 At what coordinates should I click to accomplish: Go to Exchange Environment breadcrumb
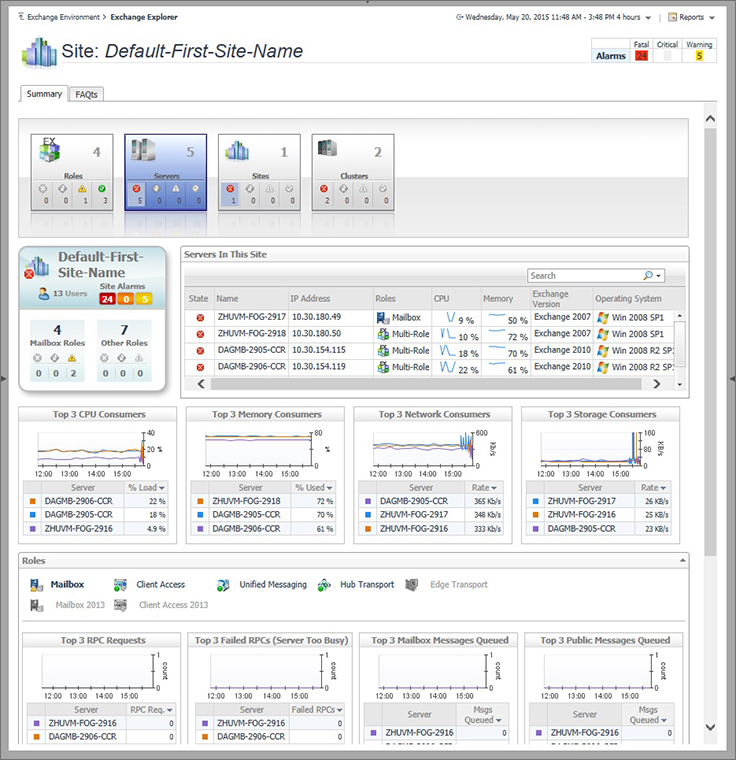(63, 17)
